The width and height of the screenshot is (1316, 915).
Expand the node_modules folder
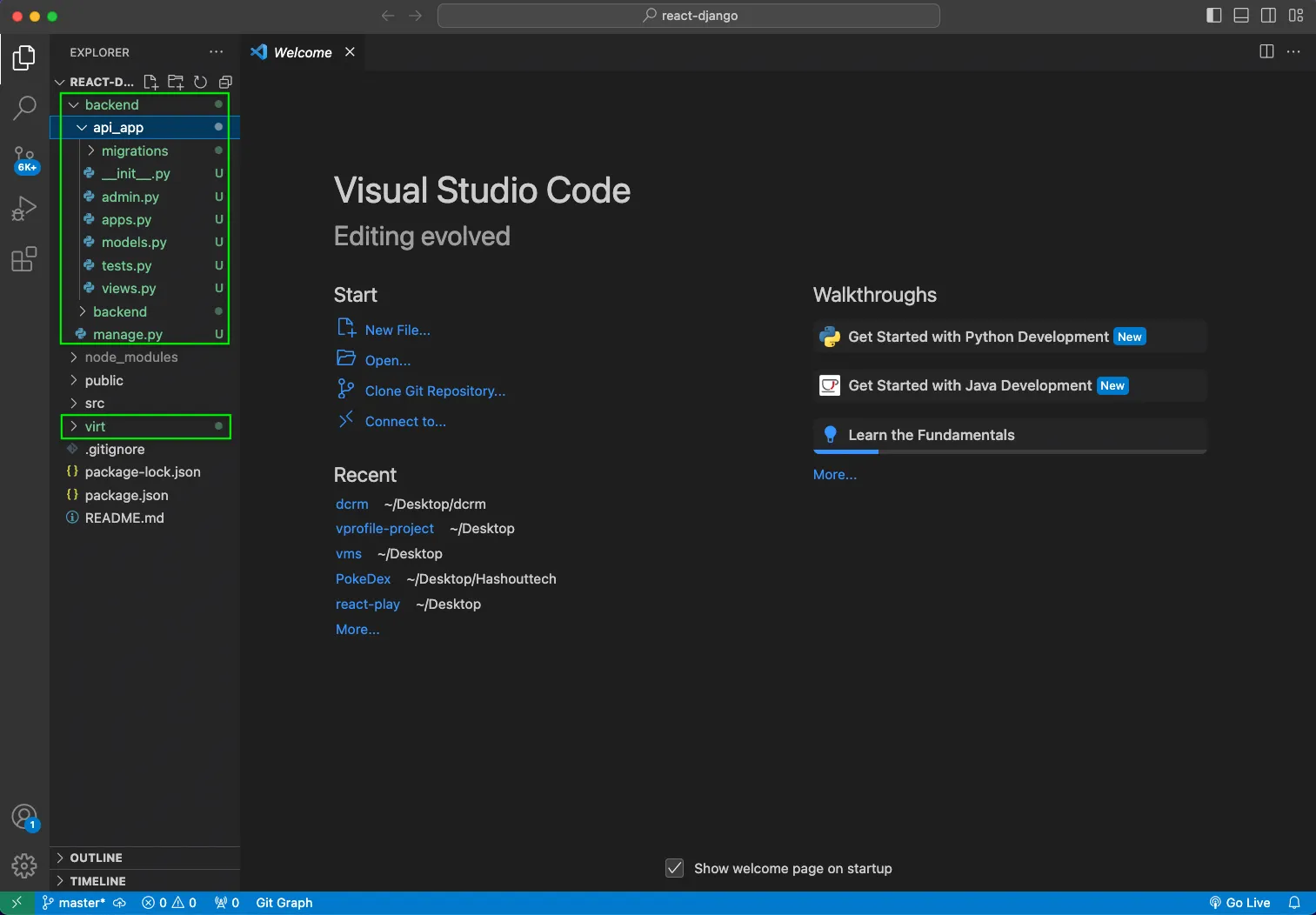pos(144,357)
